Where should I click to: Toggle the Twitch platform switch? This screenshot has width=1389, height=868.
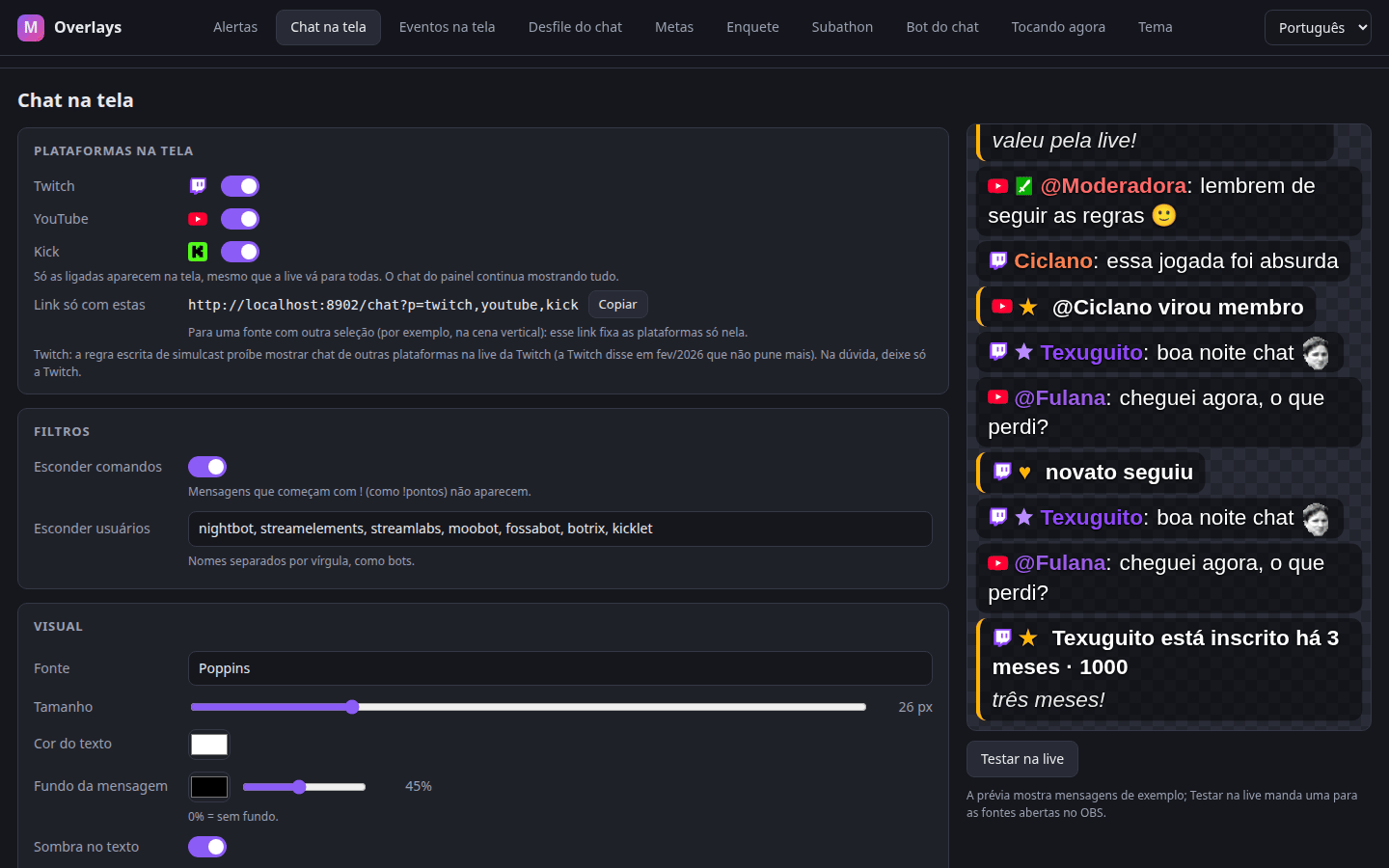click(x=240, y=186)
